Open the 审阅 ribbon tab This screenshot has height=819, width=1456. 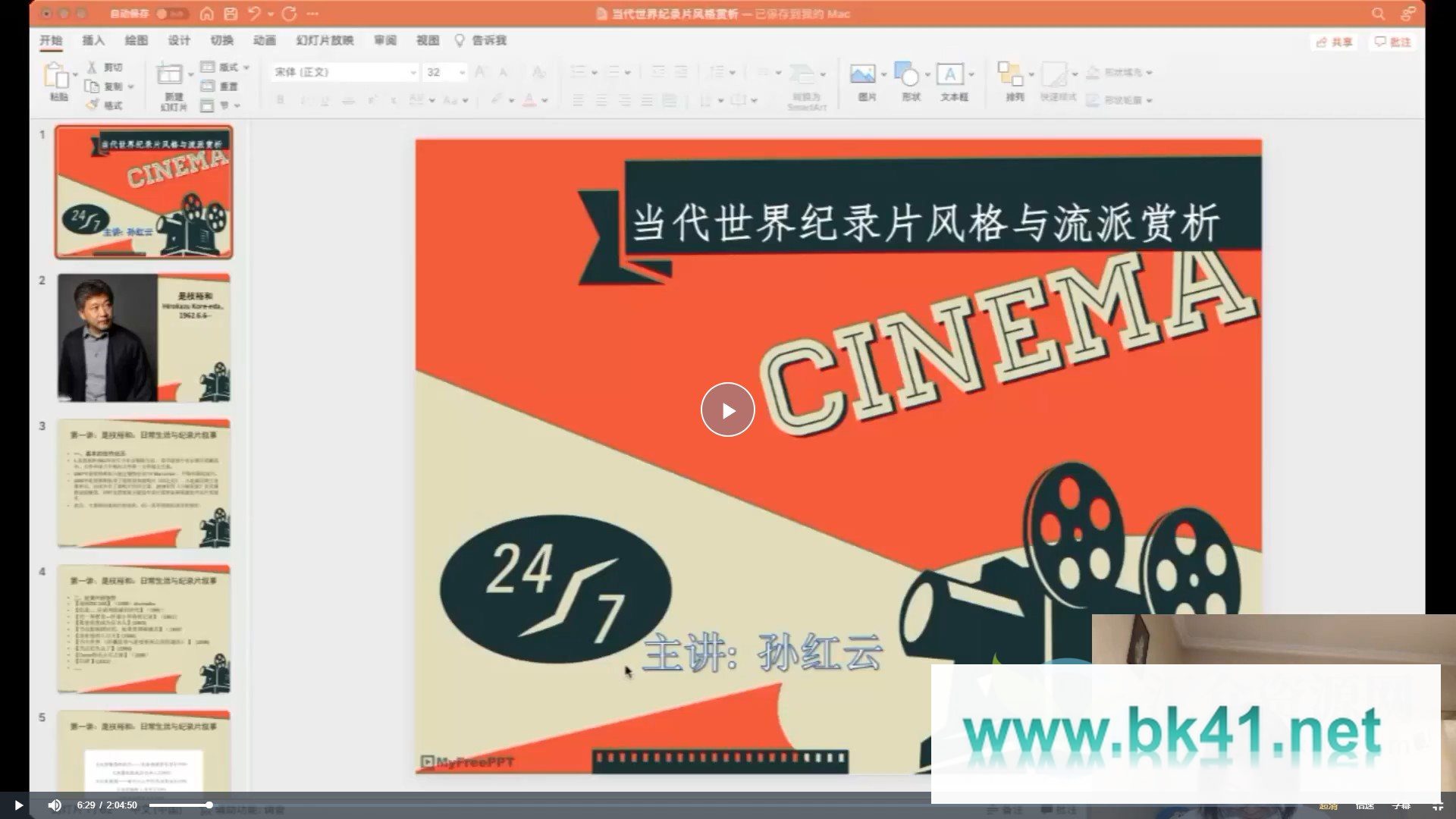[385, 40]
